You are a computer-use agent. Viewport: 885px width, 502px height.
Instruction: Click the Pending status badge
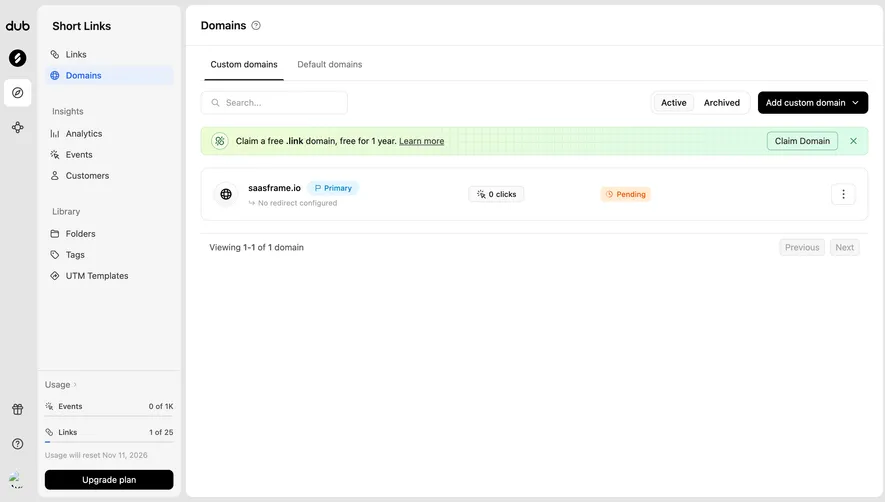625,194
